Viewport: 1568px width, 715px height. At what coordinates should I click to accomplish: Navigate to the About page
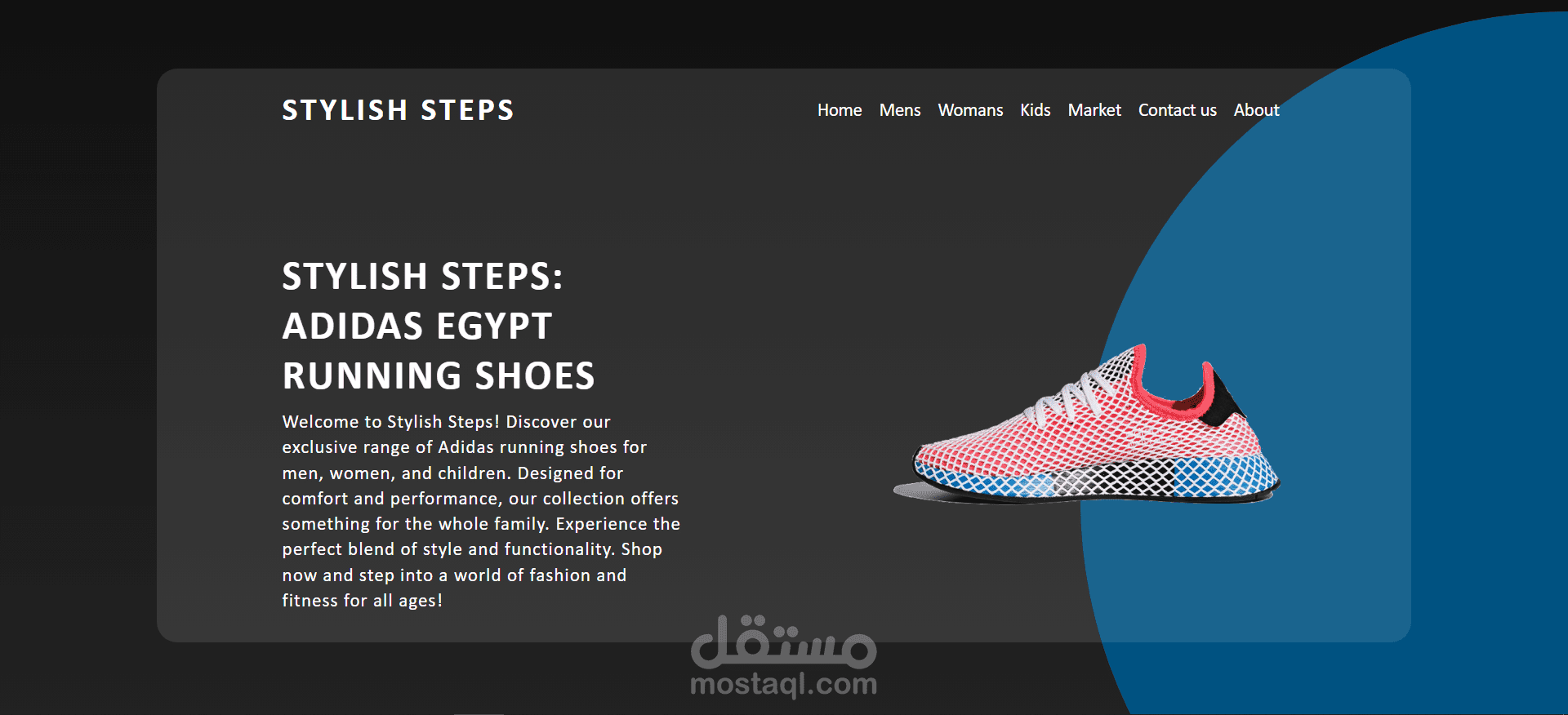click(1256, 110)
